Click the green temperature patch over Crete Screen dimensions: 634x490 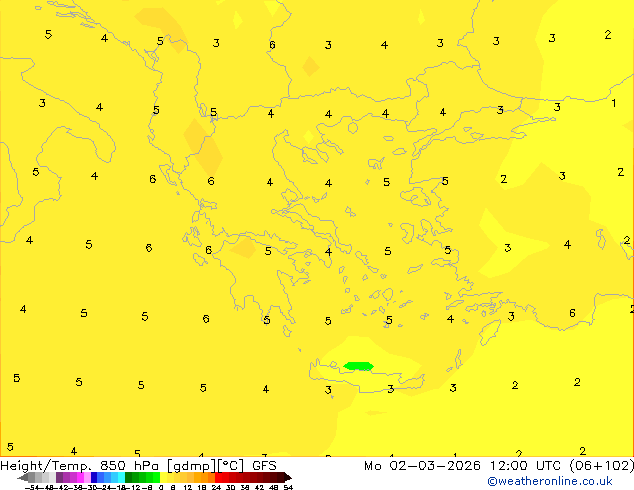click(358, 366)
